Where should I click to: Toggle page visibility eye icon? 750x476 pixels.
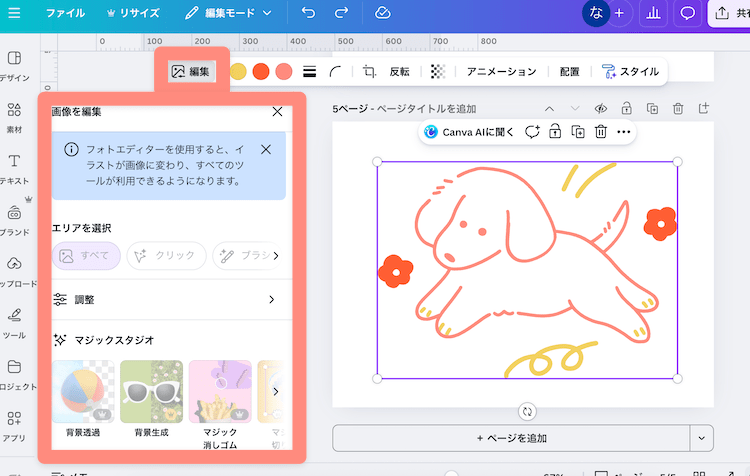click(601, 109)
